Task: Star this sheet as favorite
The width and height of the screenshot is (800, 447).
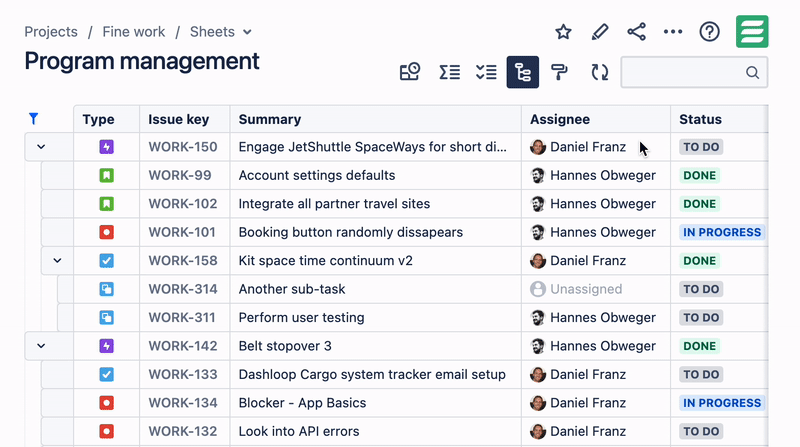Action: tap(563, 32)
